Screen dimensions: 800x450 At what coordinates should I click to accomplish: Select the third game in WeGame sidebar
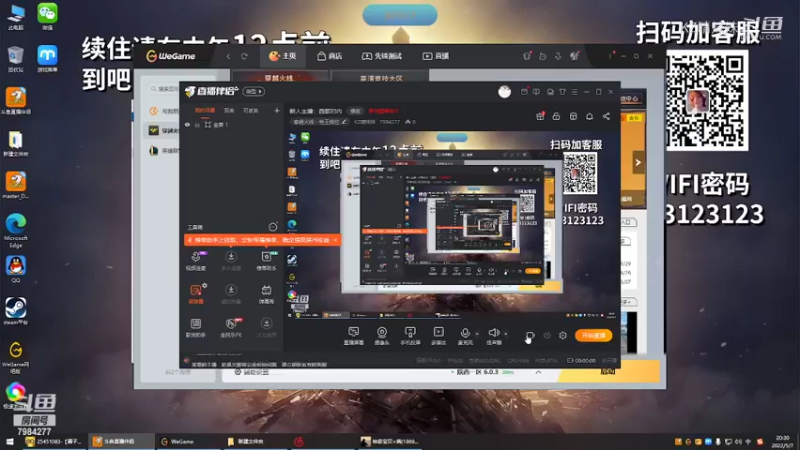coord(163,151)
